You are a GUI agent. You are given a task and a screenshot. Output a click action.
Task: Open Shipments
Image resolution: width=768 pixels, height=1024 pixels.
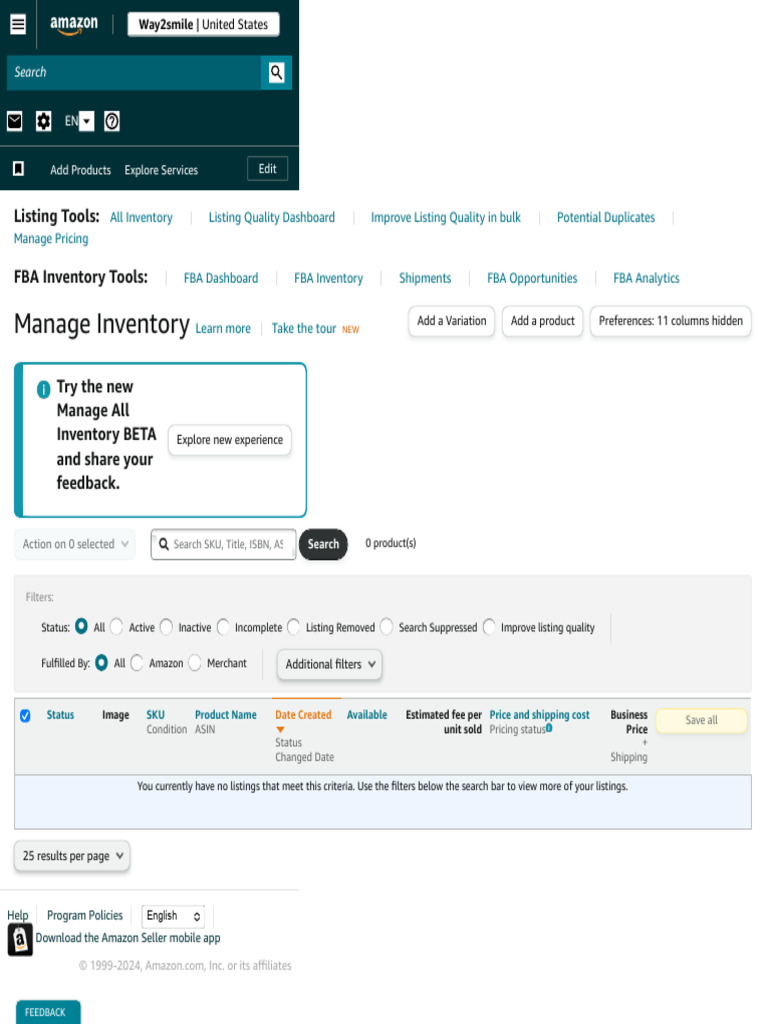click(x=425, y=278)
